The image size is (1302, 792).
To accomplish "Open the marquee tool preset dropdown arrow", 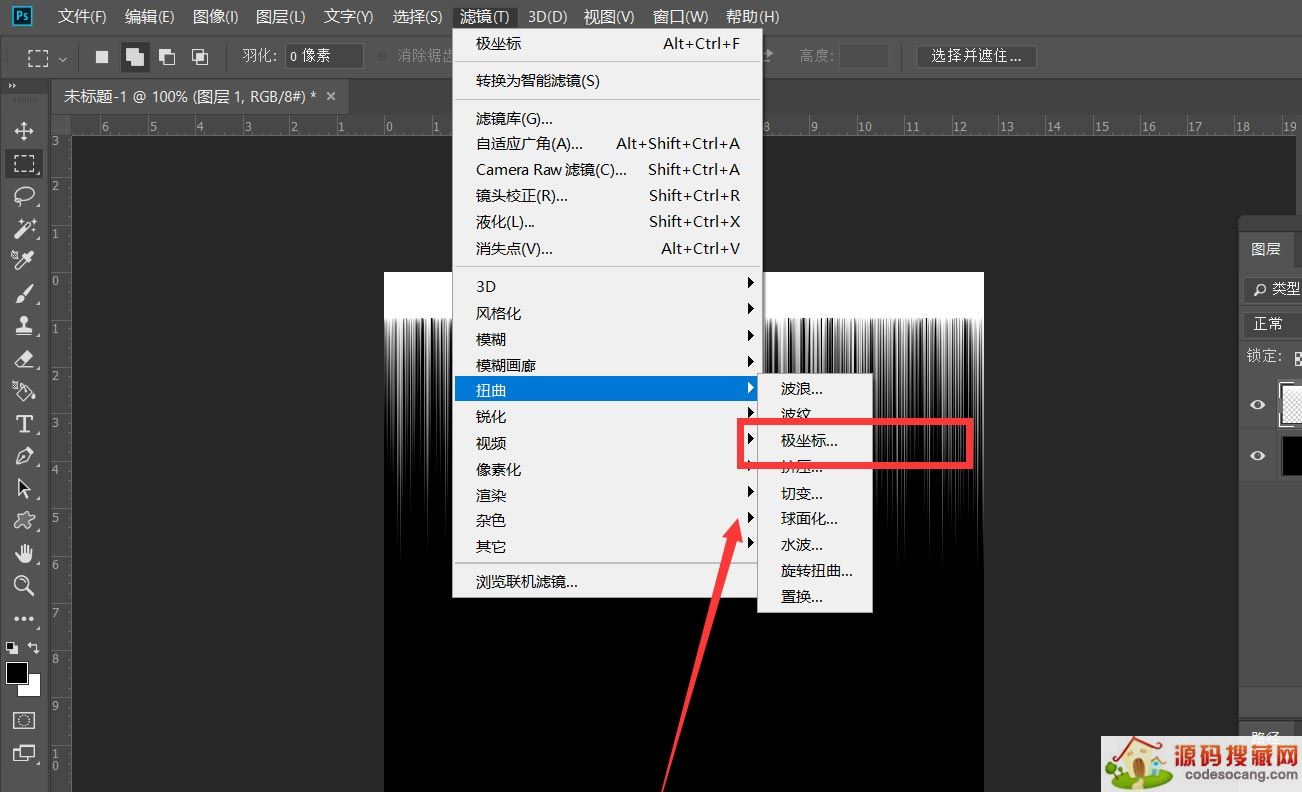I will click(x=63, y=58).
